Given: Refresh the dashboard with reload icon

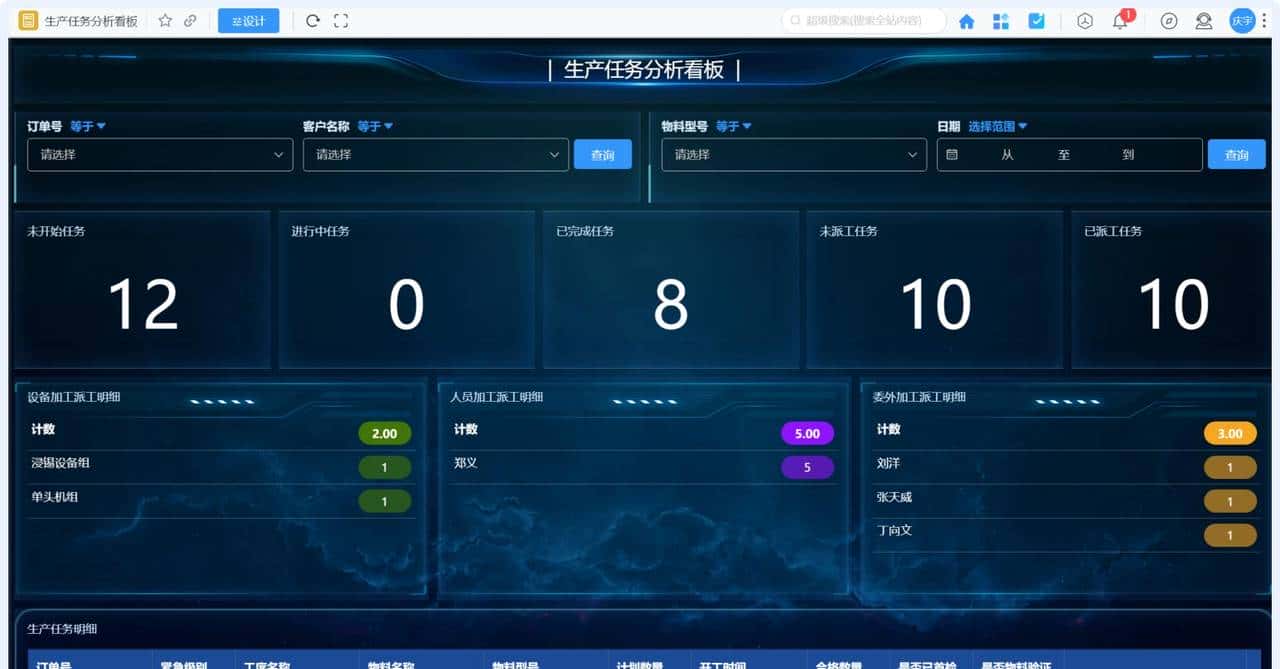Looking at the screenshot, I should pos(313,20).
